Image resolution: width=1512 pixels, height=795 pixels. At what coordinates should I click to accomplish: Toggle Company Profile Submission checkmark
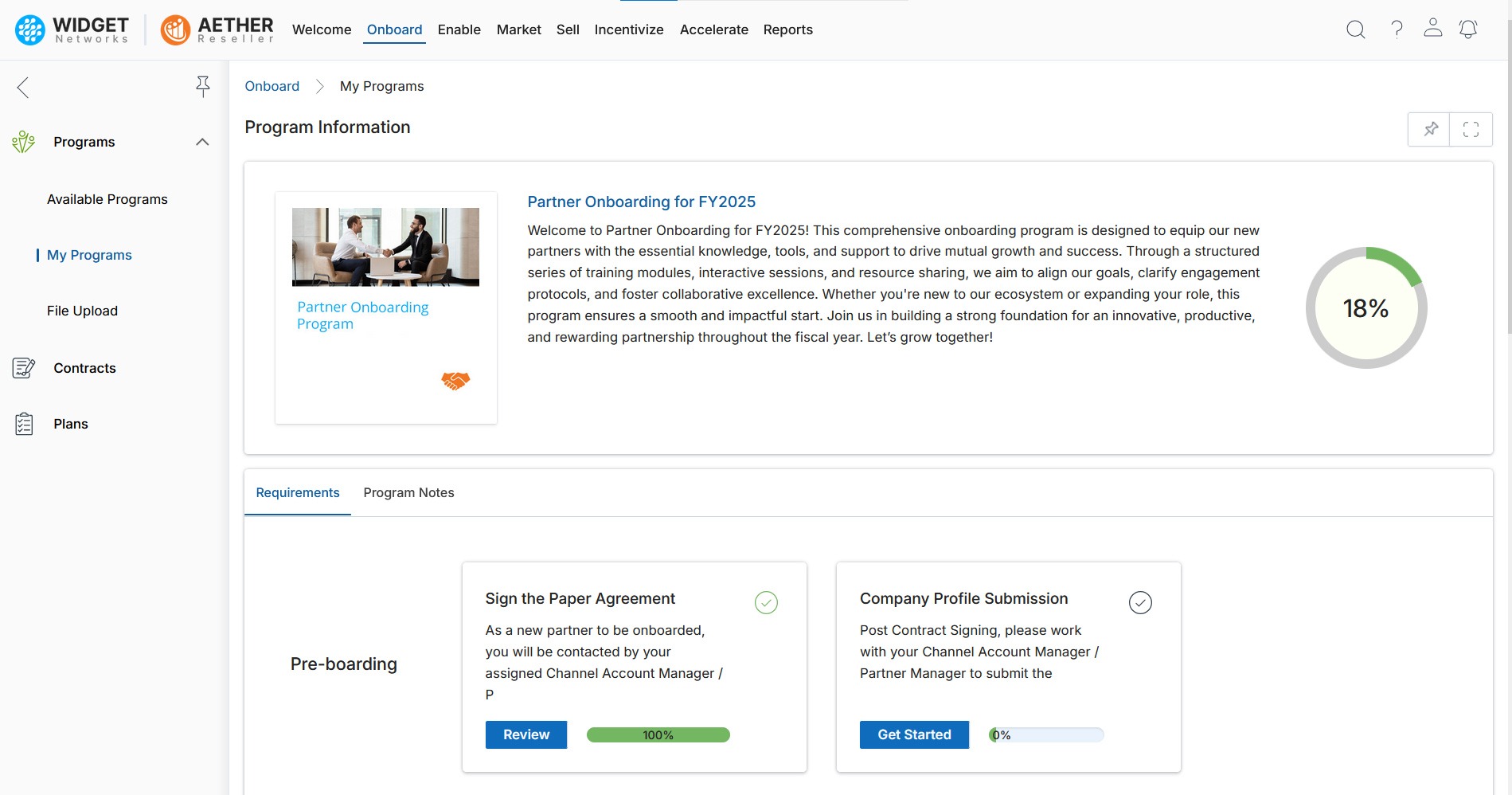[x=1140, y=602]
